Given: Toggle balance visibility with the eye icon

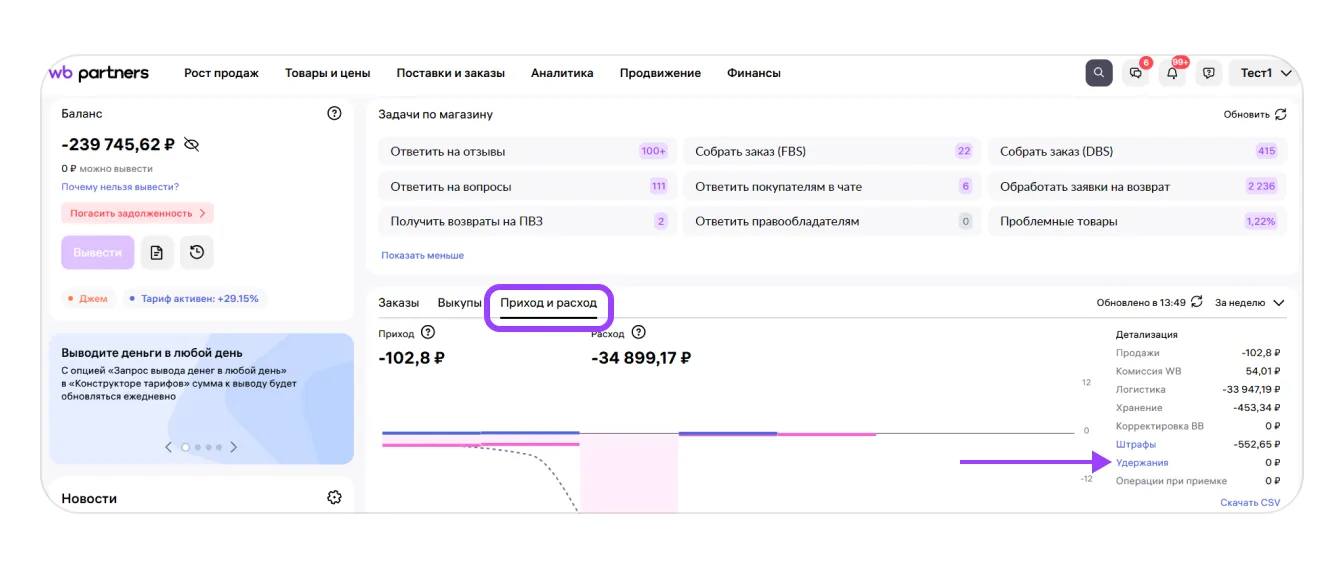Looking at the screenshot, I should pyautogui.click(x=192, y=145).
